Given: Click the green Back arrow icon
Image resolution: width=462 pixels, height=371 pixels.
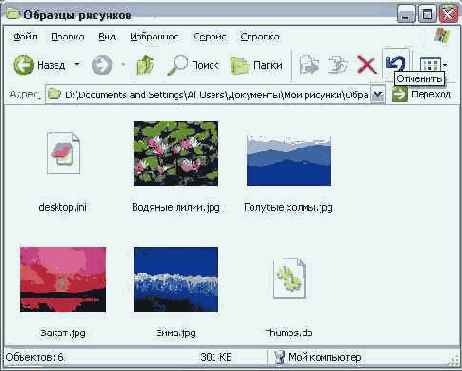Looking at the screenshot, I should click(x=23, y=65).
